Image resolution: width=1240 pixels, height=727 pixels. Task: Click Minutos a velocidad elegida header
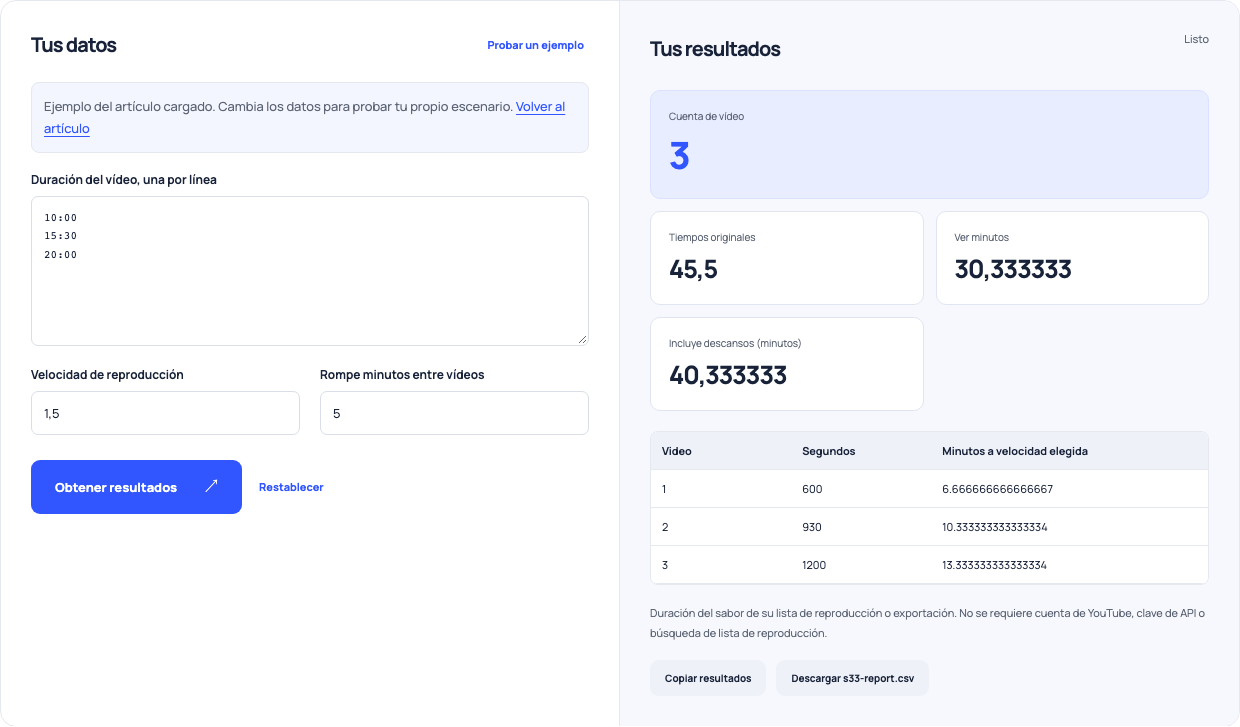[x=1015, y=451]
